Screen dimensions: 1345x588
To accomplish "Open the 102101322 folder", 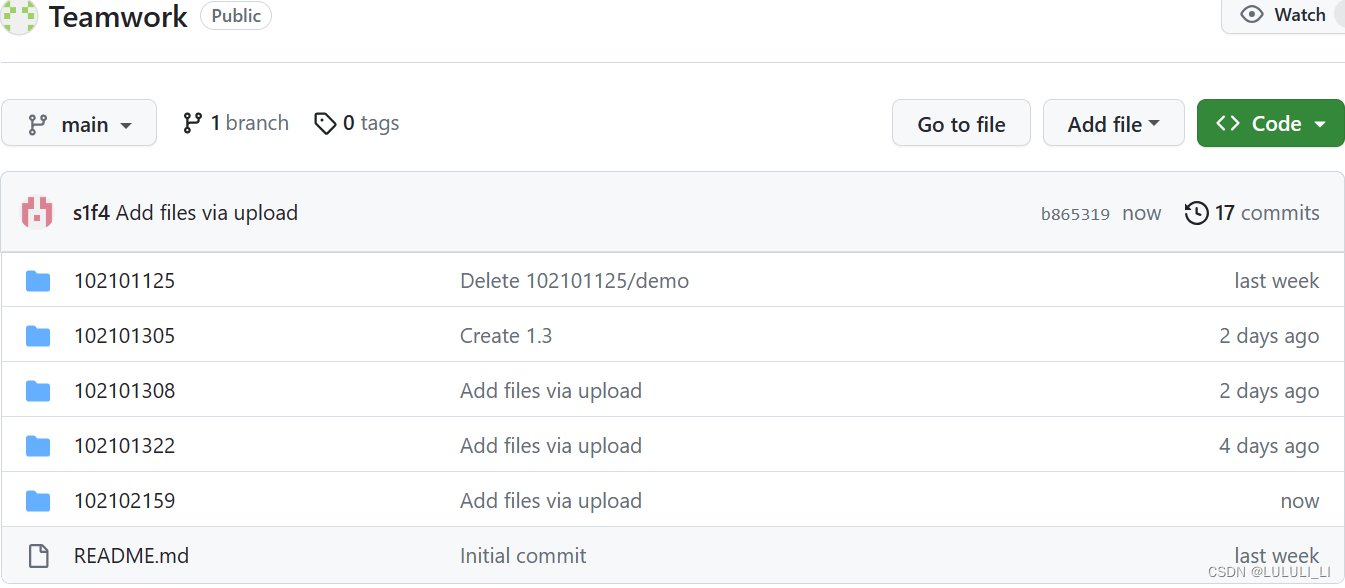I will tap(124, 446).
